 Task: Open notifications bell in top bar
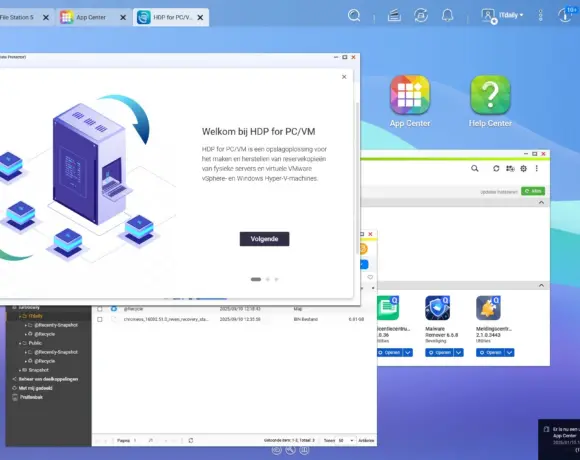tap(448, 16)
